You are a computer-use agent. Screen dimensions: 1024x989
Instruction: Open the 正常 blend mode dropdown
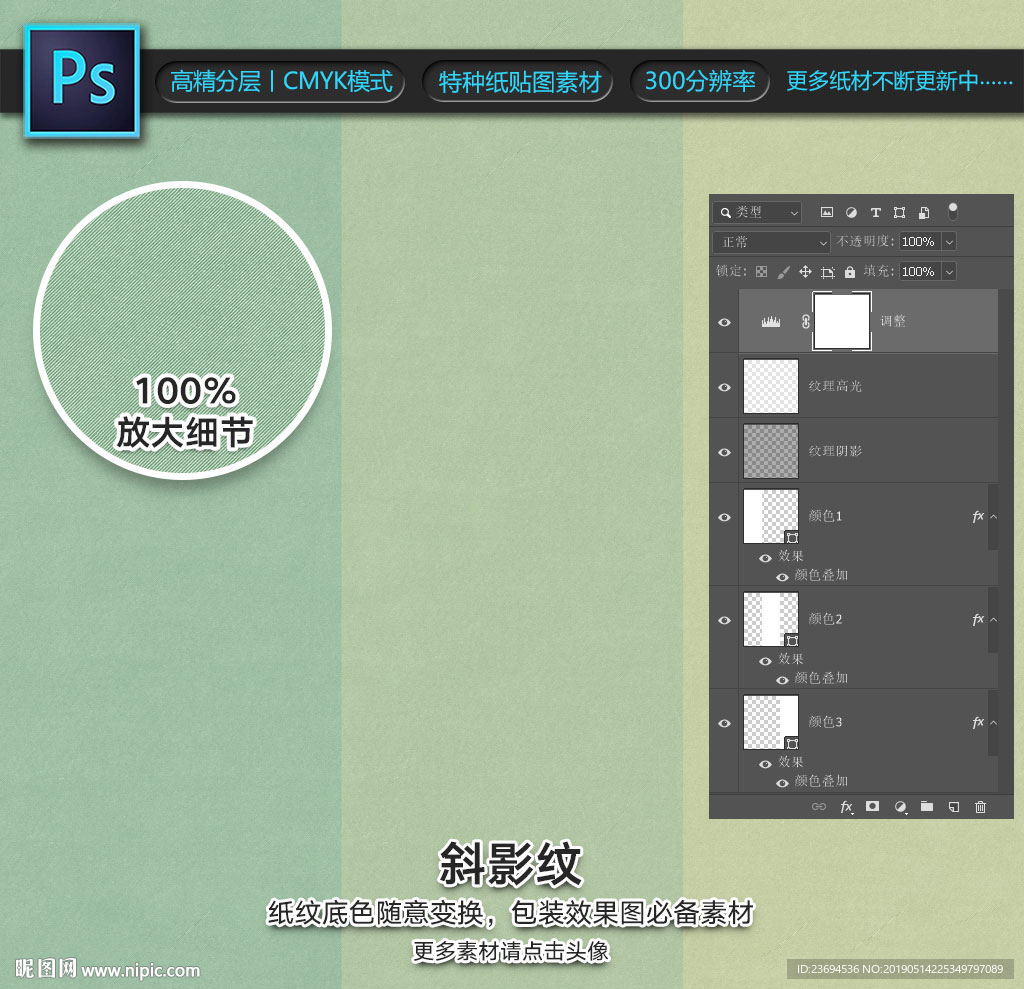772,242
